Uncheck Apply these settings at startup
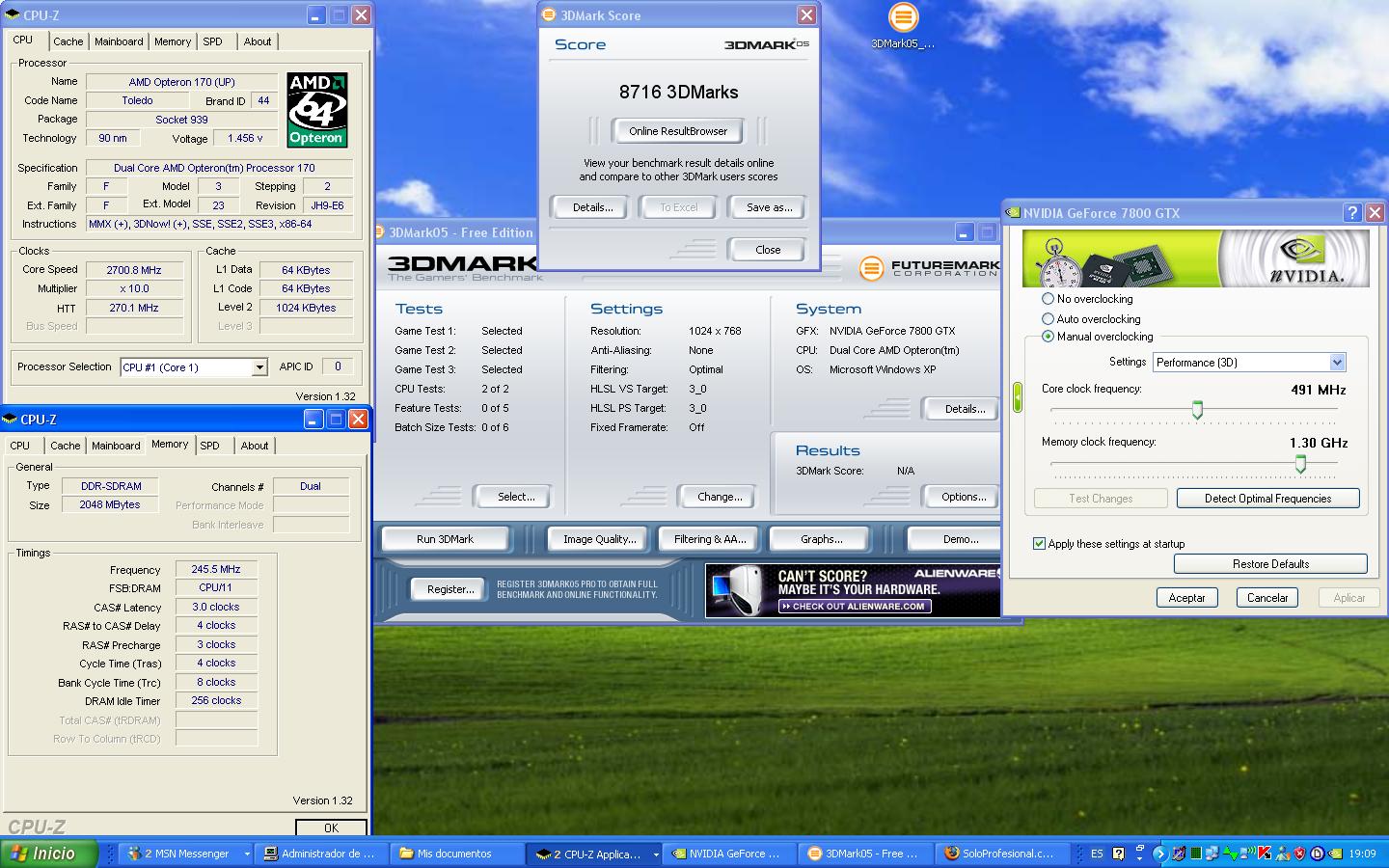 tap(1039, 544)
